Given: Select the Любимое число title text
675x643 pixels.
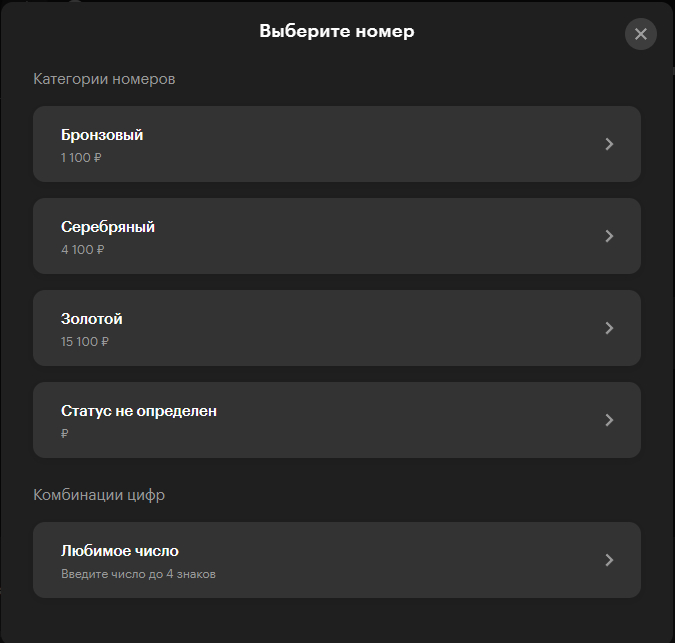Looking at the screenshot, I should pos(120,551).
